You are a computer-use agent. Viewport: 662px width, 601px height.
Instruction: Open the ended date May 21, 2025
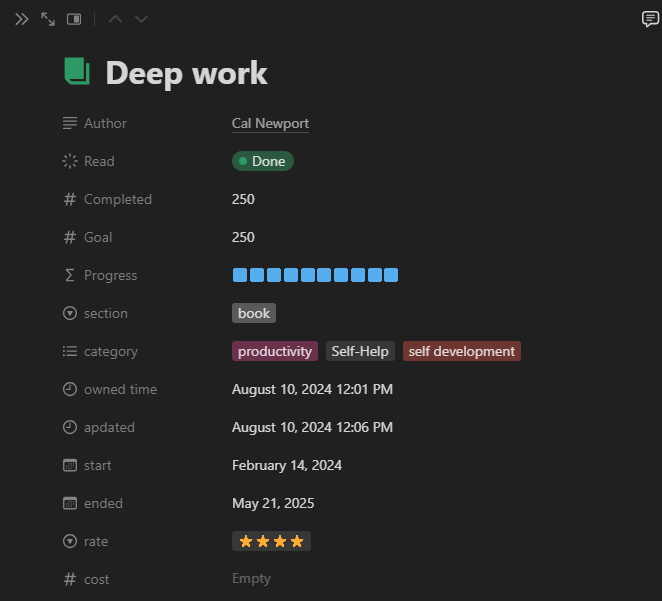tap(272, 503)
